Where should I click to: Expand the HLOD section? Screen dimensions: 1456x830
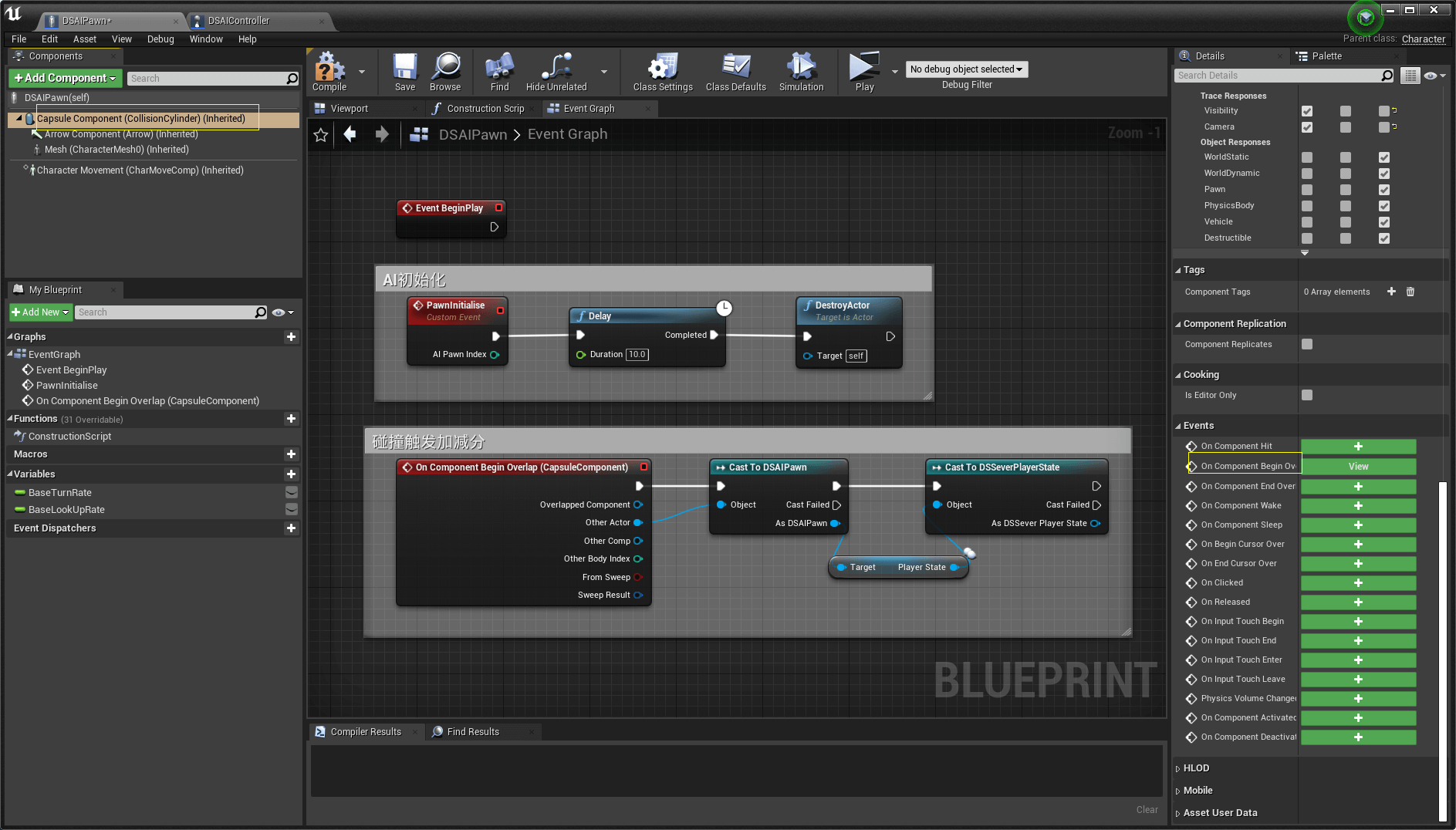pyautogui.click(x=1178, y=768)
